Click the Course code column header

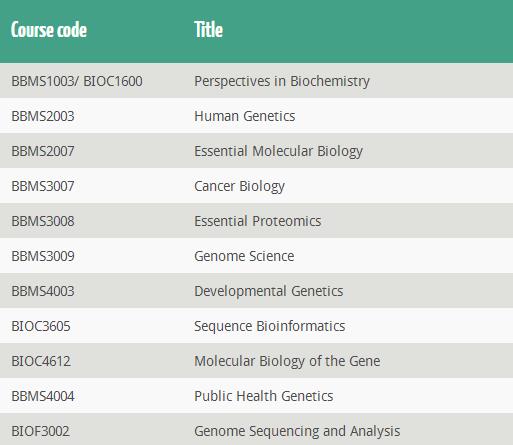[49, 30]
